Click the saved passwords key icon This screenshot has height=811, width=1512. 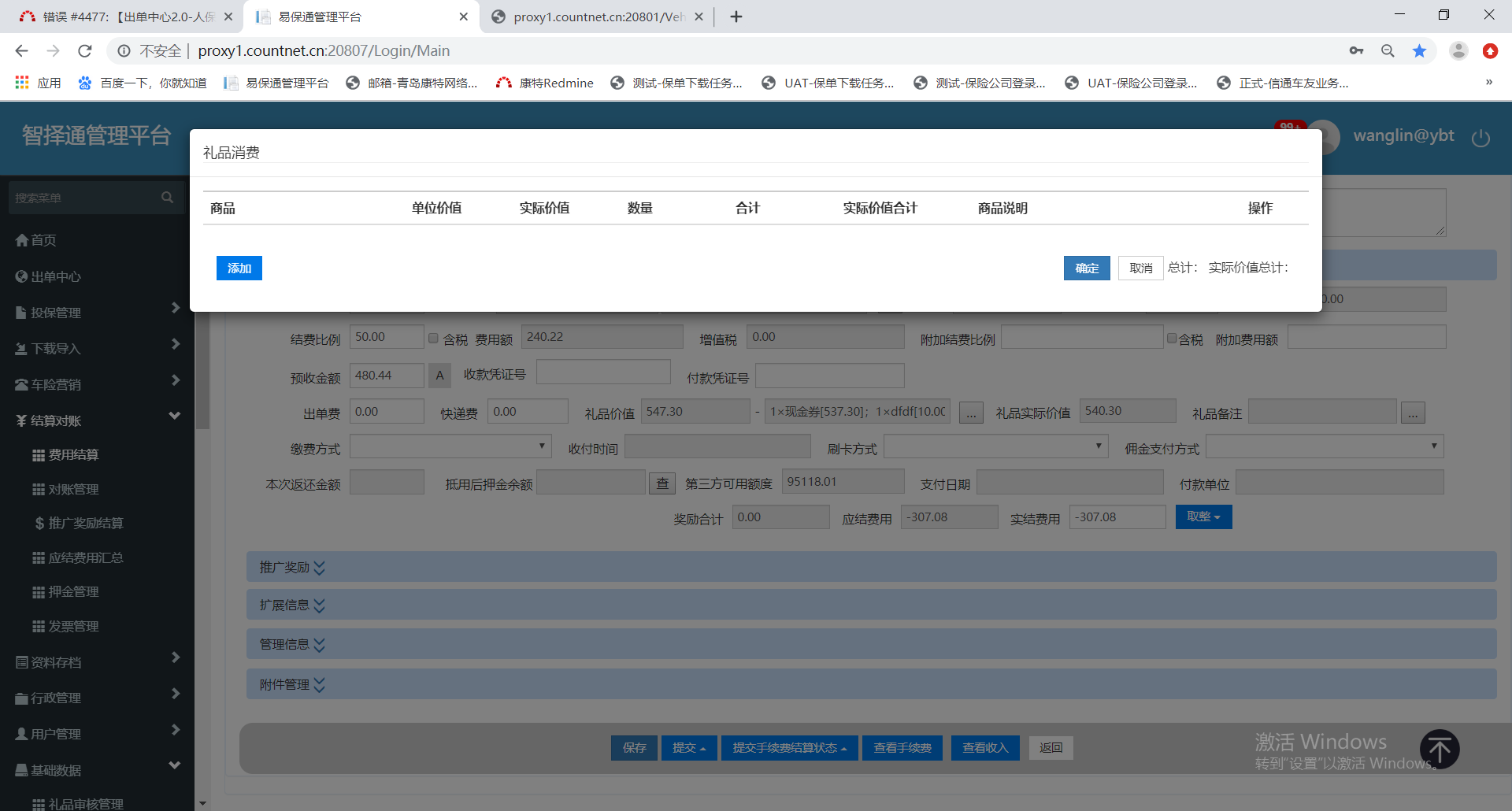point(1356,51)
